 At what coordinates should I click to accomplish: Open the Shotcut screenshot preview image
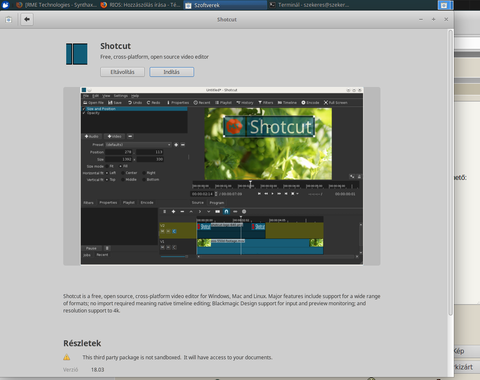pyautogui.click(x=222, y=176)
